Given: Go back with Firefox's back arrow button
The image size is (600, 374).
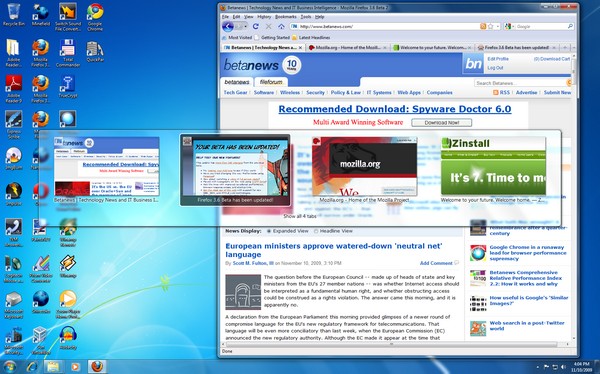Looking at the screenshot, I should tap(228, 26).
